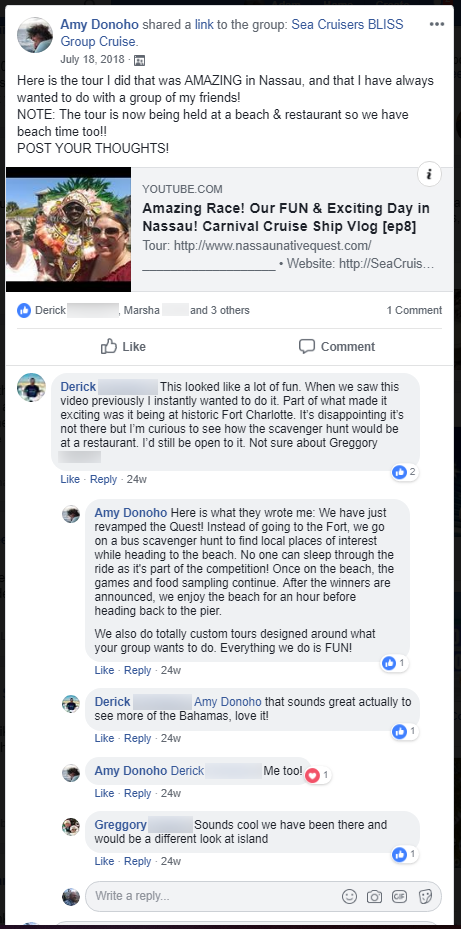Click the link info icon on preview
Image resolution: width=461 pixels, height=929 pixels.
(x=429, y=174)
